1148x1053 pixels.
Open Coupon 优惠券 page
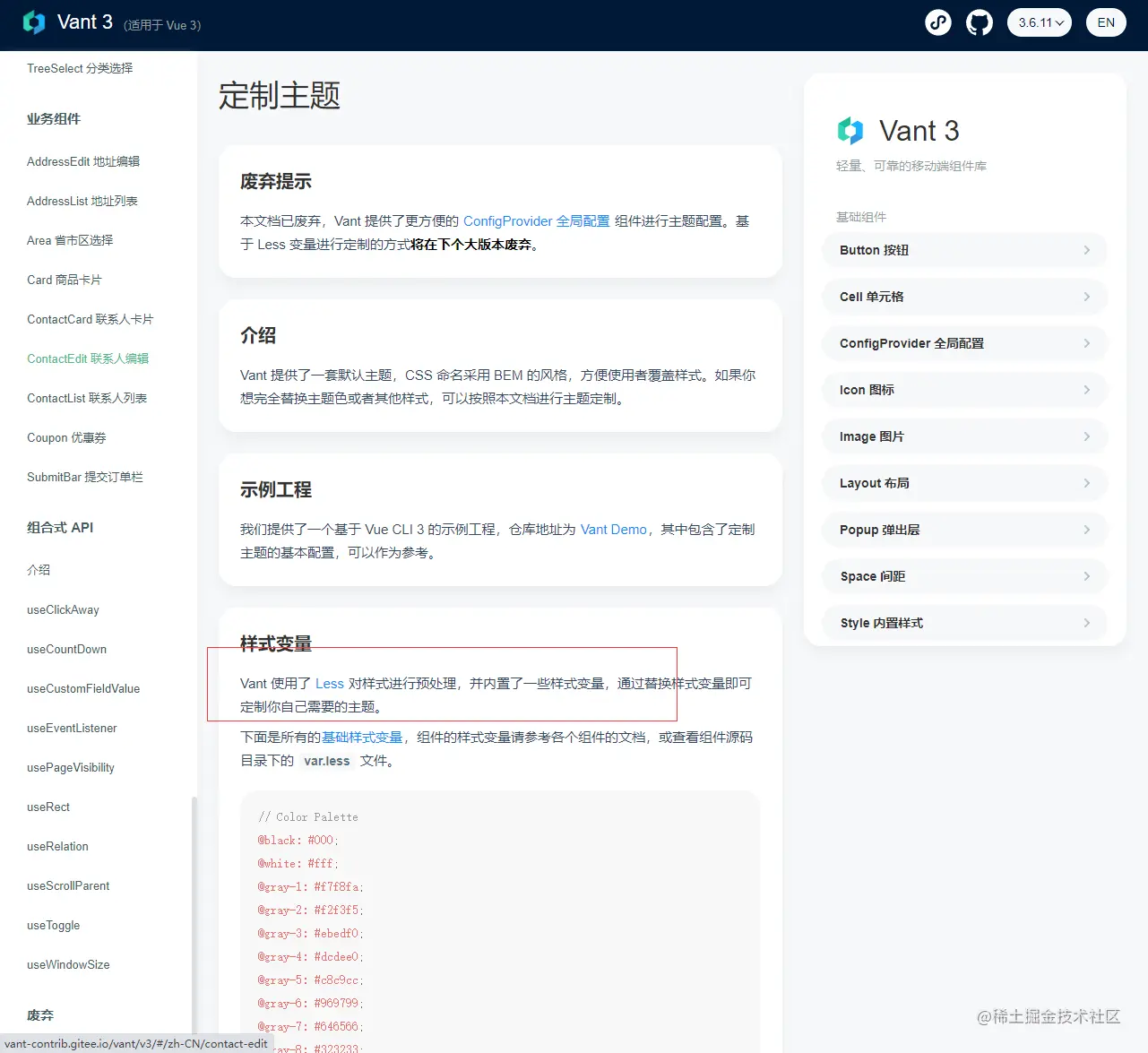pos(66,437)
